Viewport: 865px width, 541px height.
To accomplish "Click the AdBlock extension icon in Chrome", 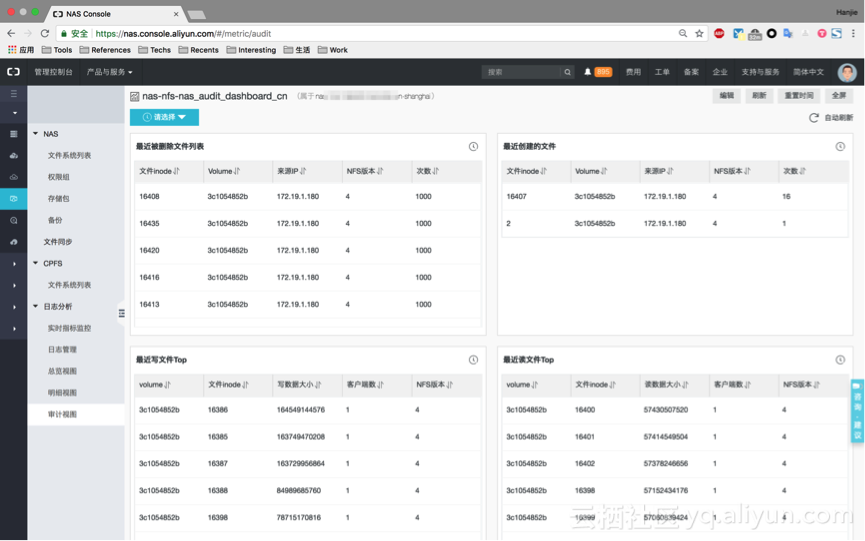I will pyautogui.click(x=719, y=34).
